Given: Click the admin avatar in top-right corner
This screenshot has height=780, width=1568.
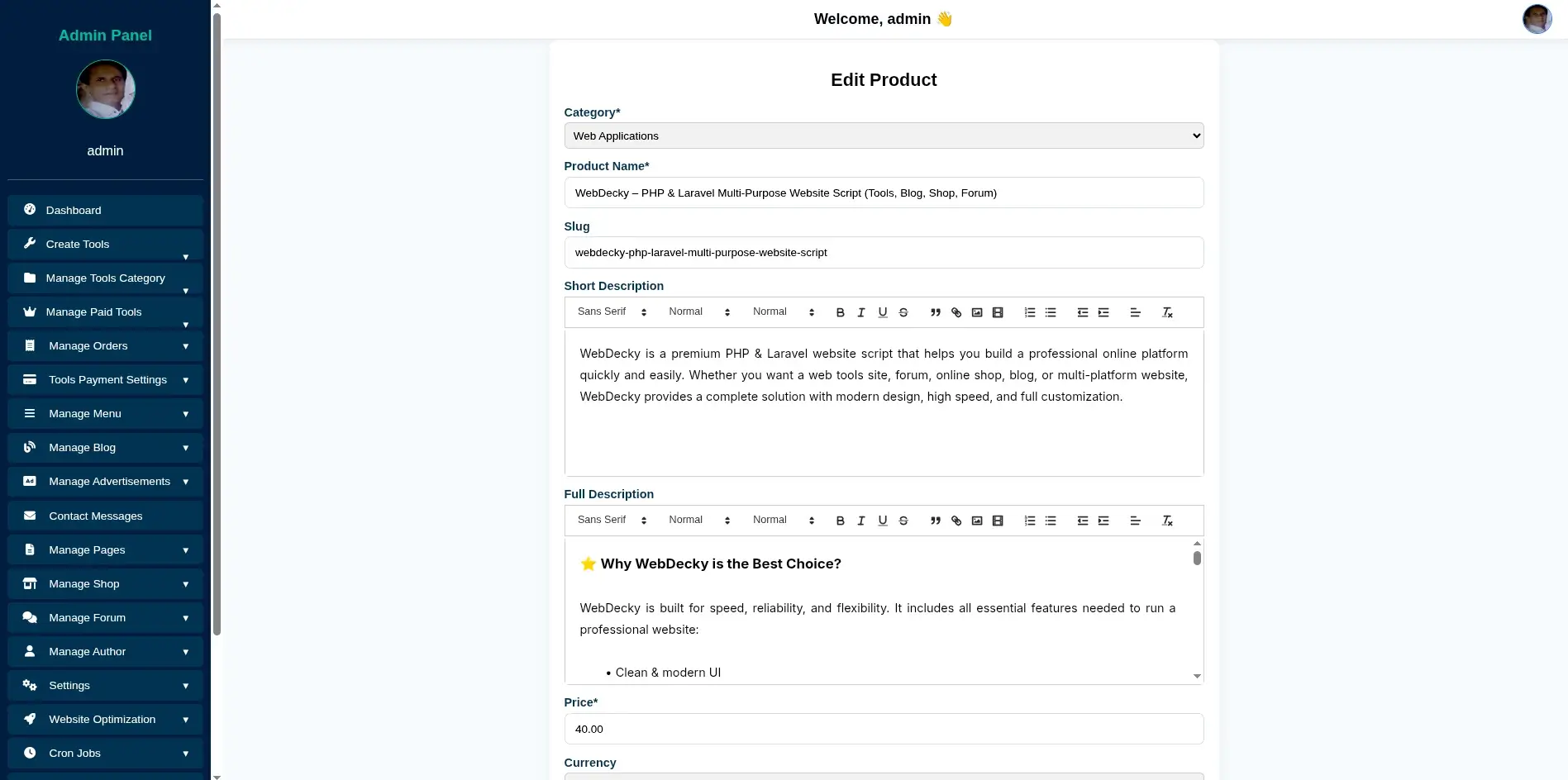Looking at the screenshot, I should [1537, 19].
